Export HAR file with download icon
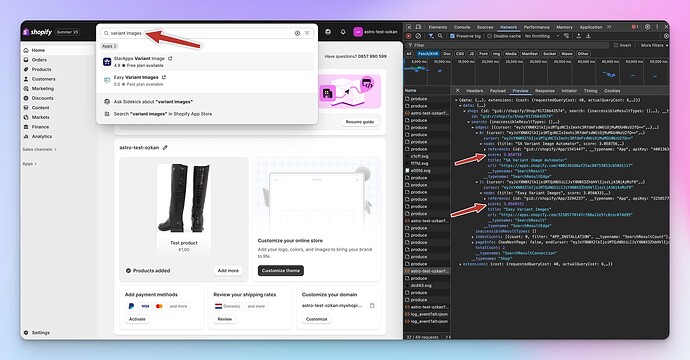This screenshot has height=360, width=690. pyautogui.click(x=588, y=36)
